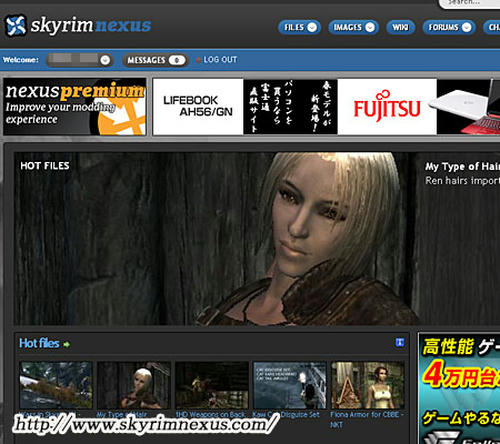
Task: Click the Fiona Armor for CBBE link
Action: 367,420
